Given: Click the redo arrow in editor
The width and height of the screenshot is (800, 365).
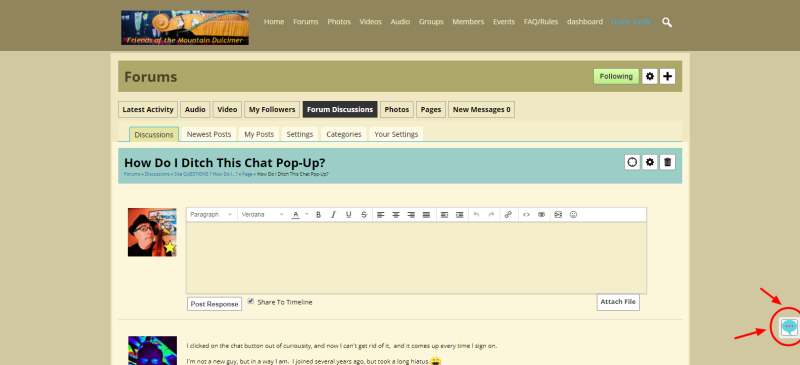Looking at the screenshot, I should 492,215.
